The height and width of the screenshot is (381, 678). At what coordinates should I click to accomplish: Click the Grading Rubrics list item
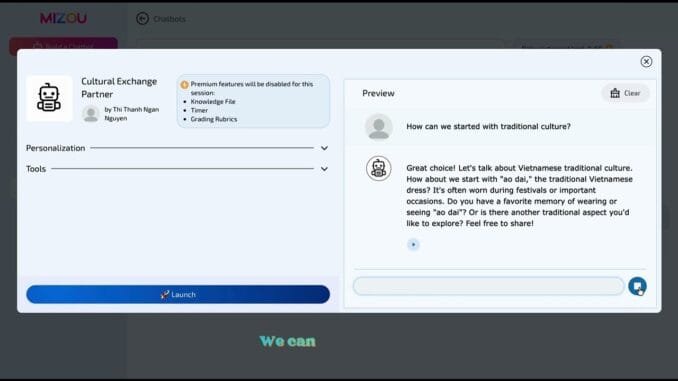click(x=214, y=119)
